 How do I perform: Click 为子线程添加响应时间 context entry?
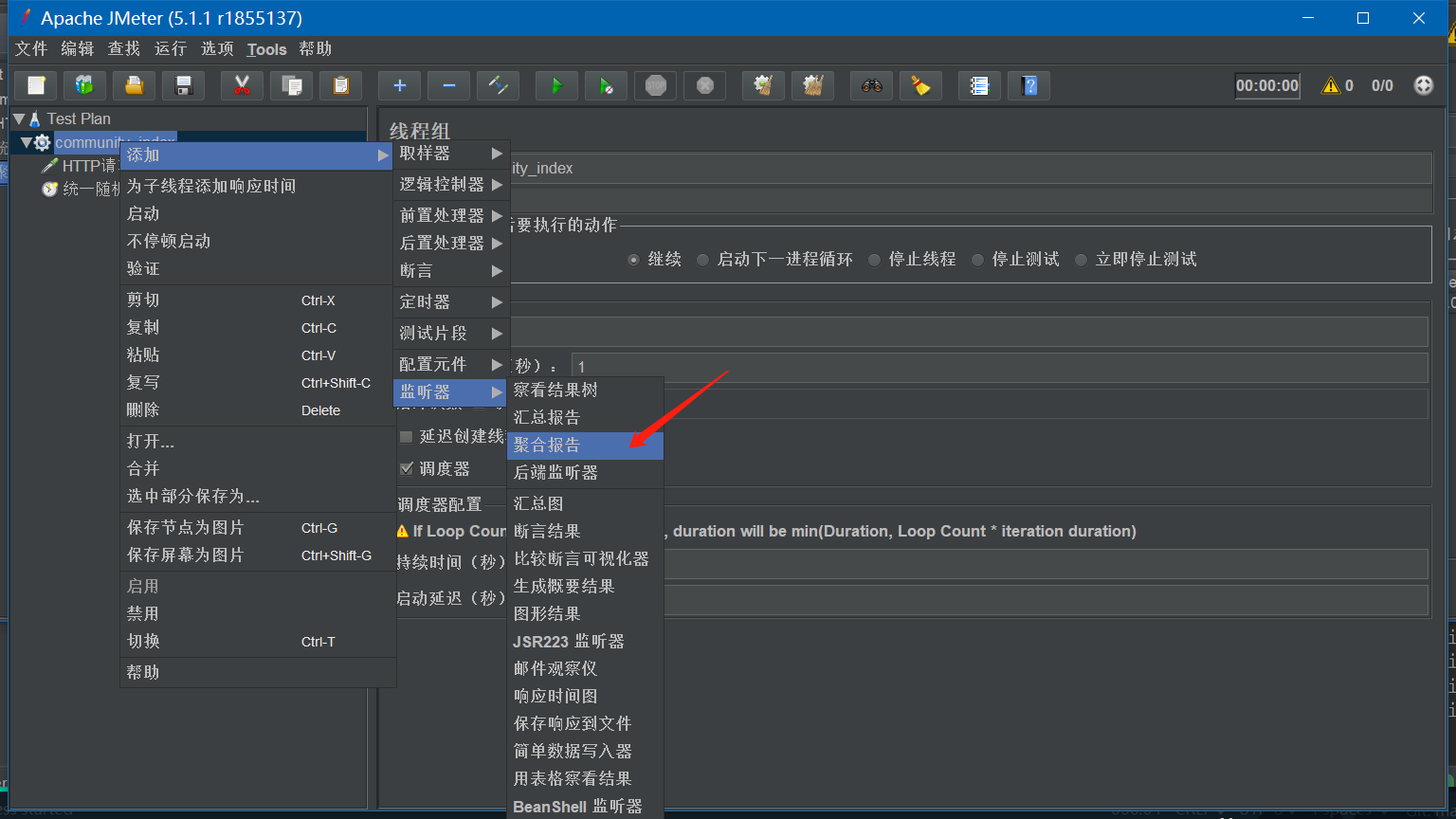257,186
